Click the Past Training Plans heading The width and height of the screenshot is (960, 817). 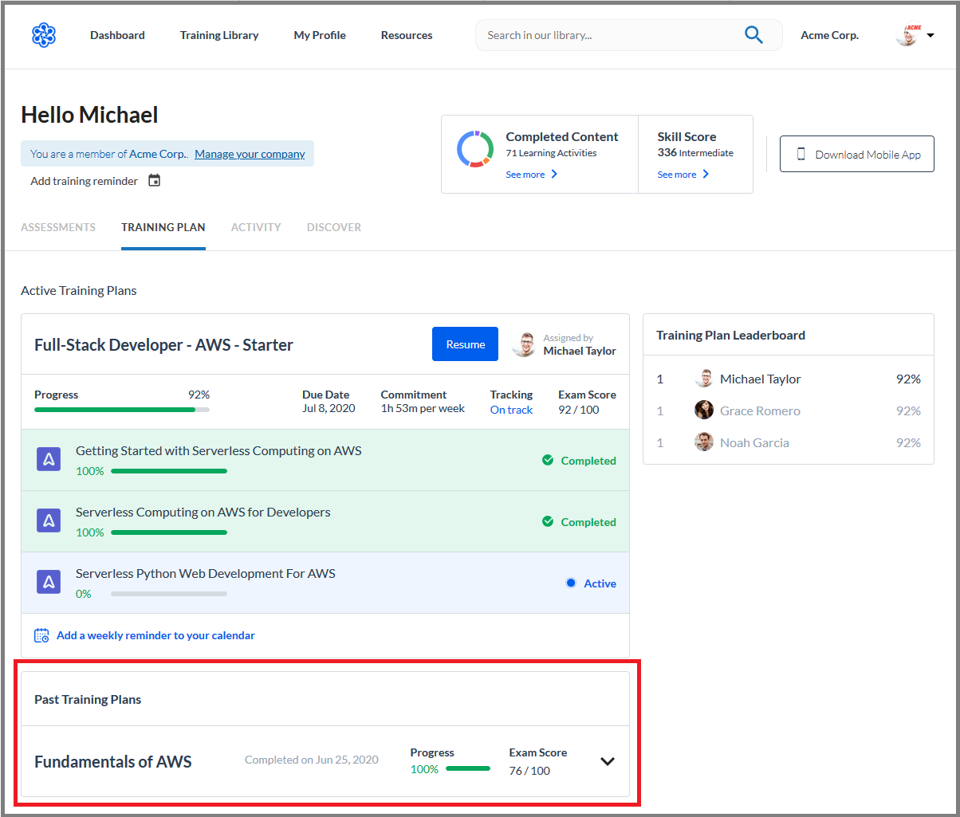pyautogui.click(x=88, y=699)
